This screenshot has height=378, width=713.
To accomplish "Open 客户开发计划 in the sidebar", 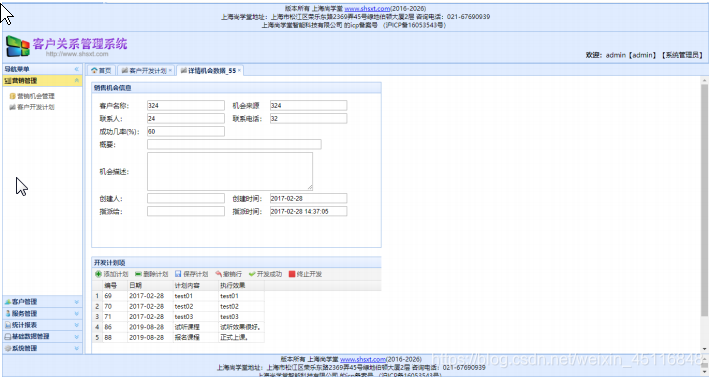I will (x=36, y=107).
